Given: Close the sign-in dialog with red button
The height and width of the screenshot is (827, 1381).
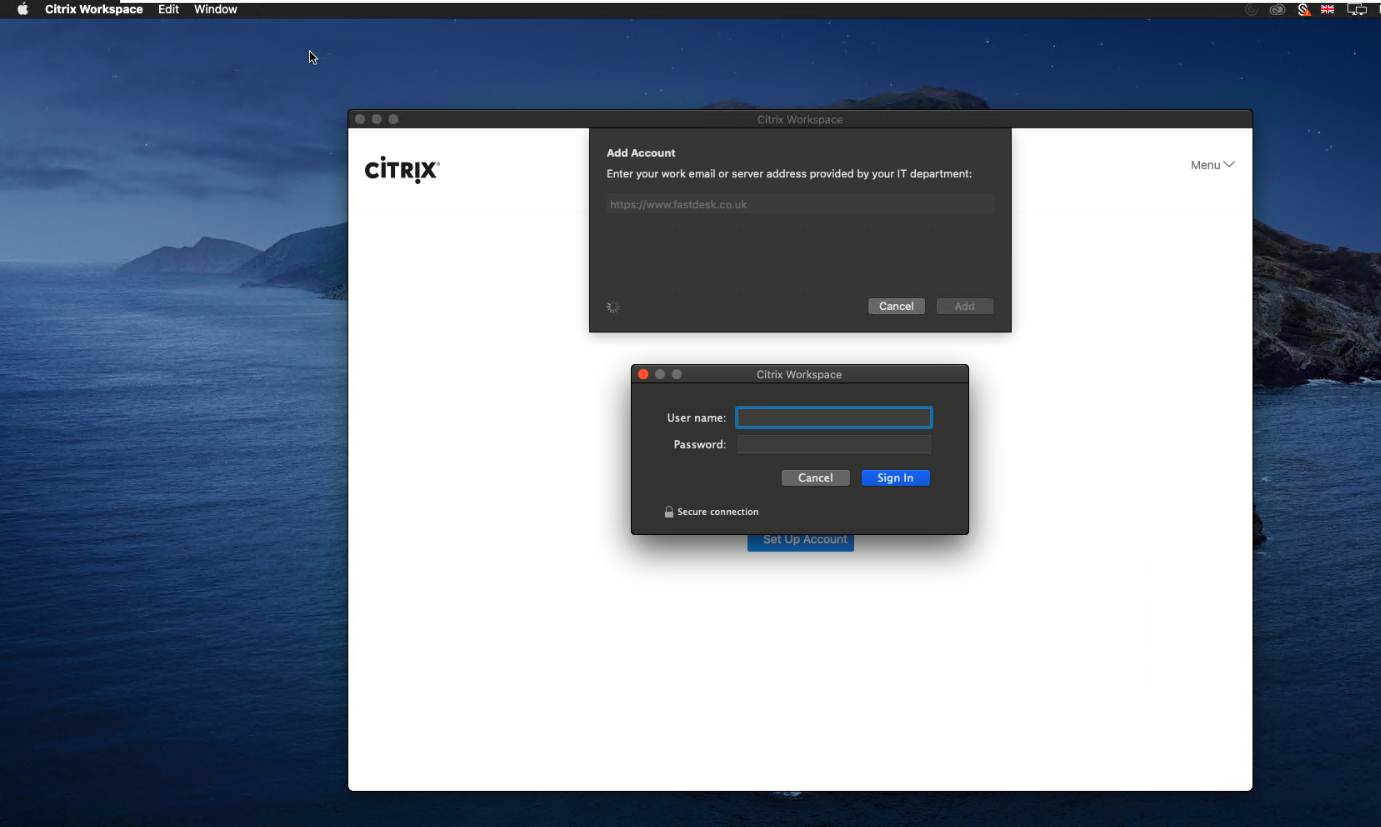Looking at the screenshot, I should click(643, 374).
